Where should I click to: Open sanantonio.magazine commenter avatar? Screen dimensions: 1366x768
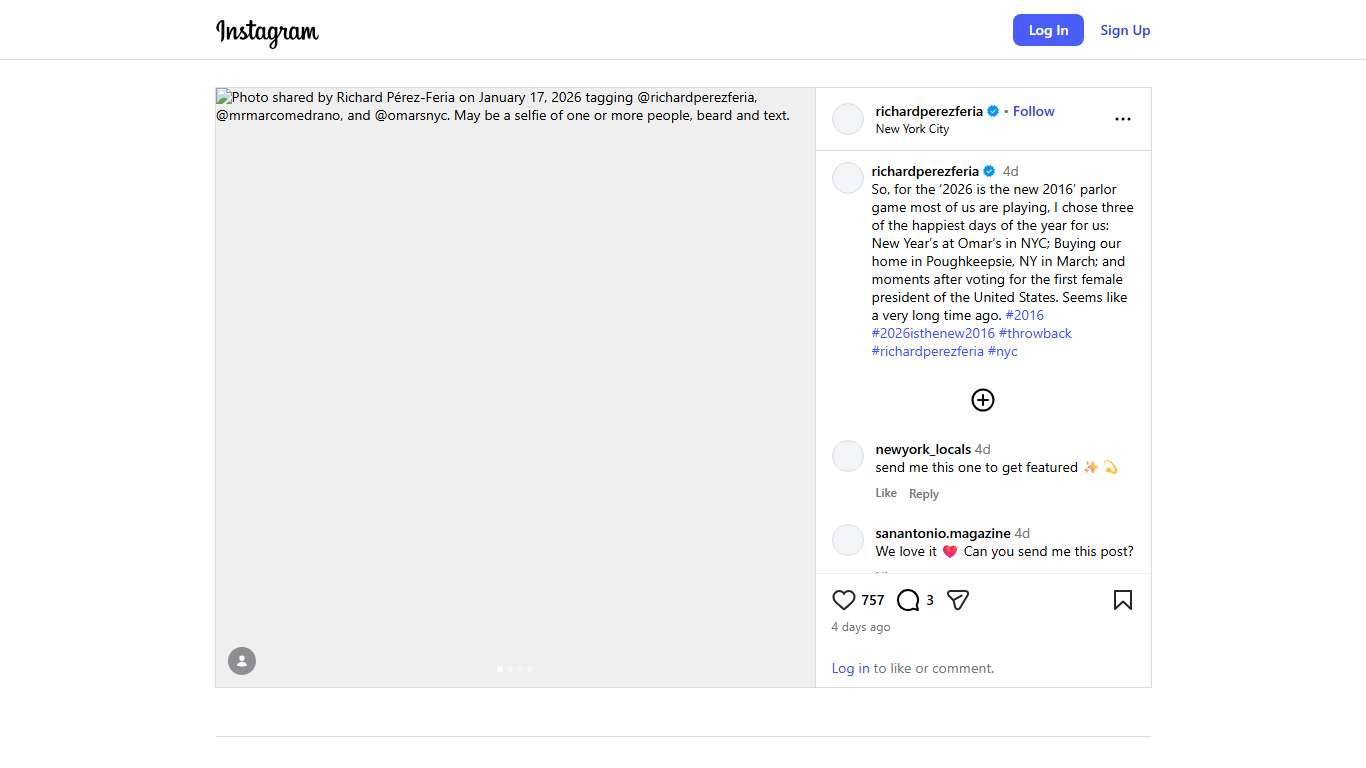[x=848, y=540]
